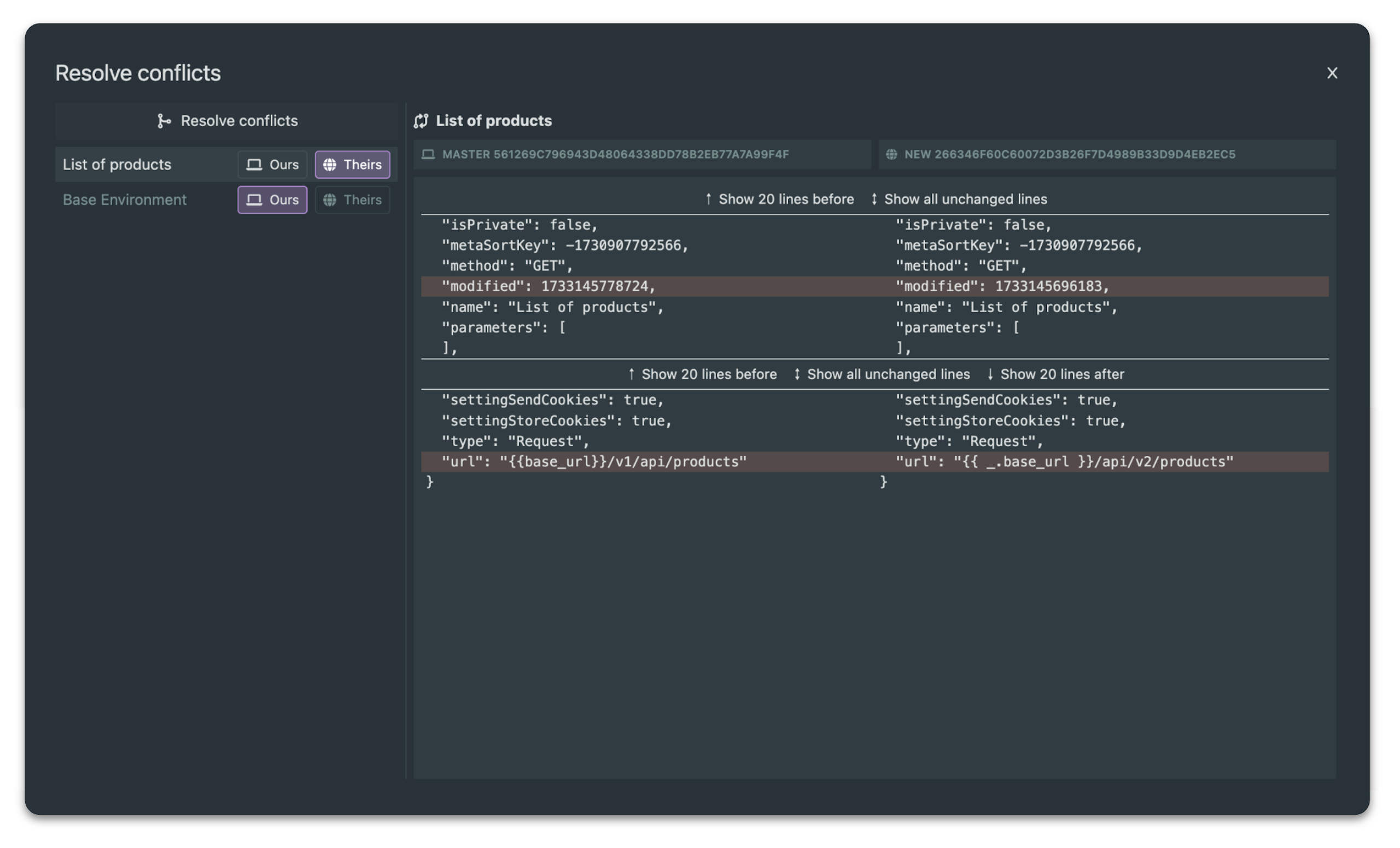Click the laptop icon in Base Environment Ours button
This screenshot has height=848, width=1400.
pos(254,200)
